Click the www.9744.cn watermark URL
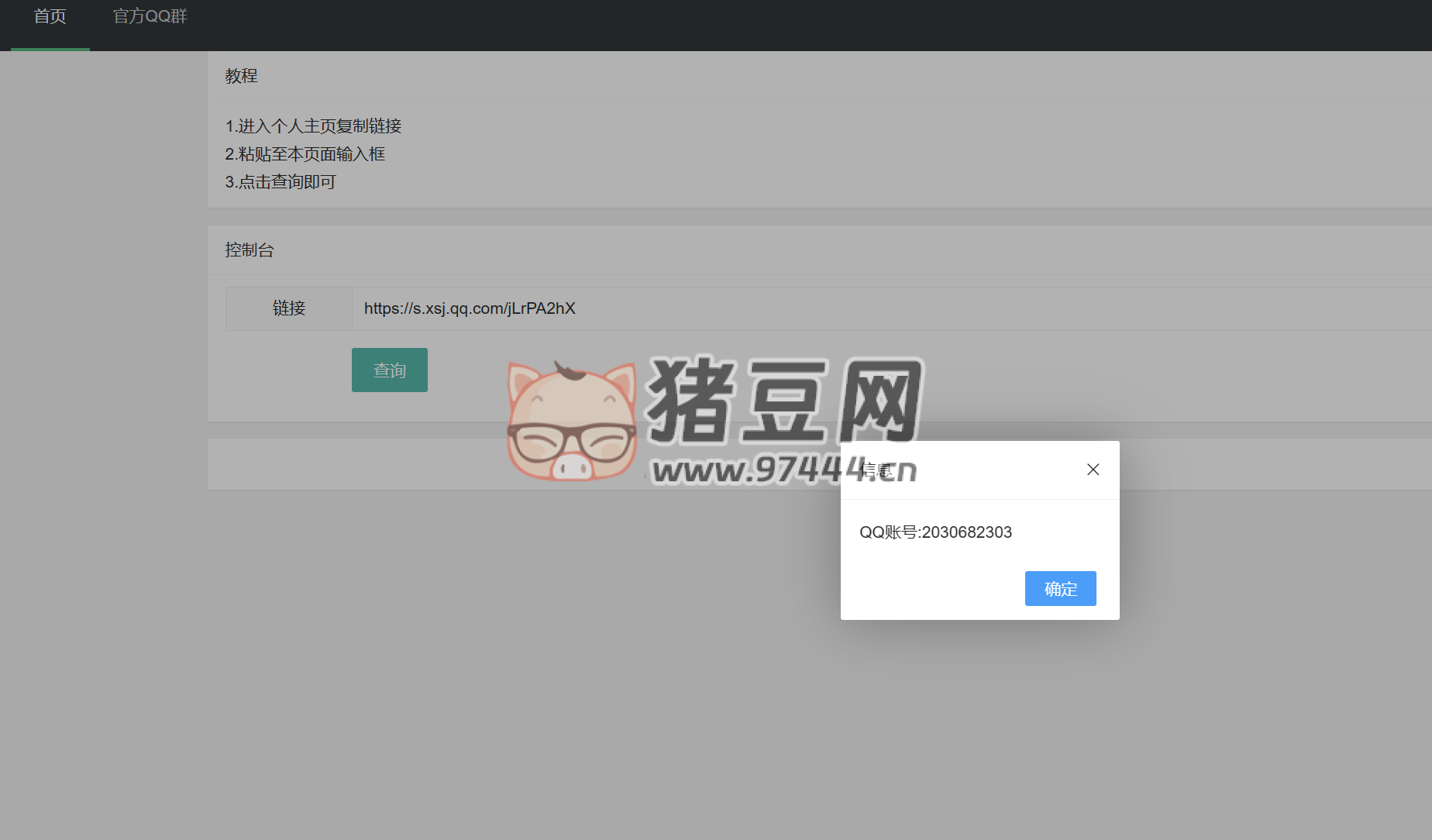This screenshot has height=840, width=1432. click(x=744, y=470)
